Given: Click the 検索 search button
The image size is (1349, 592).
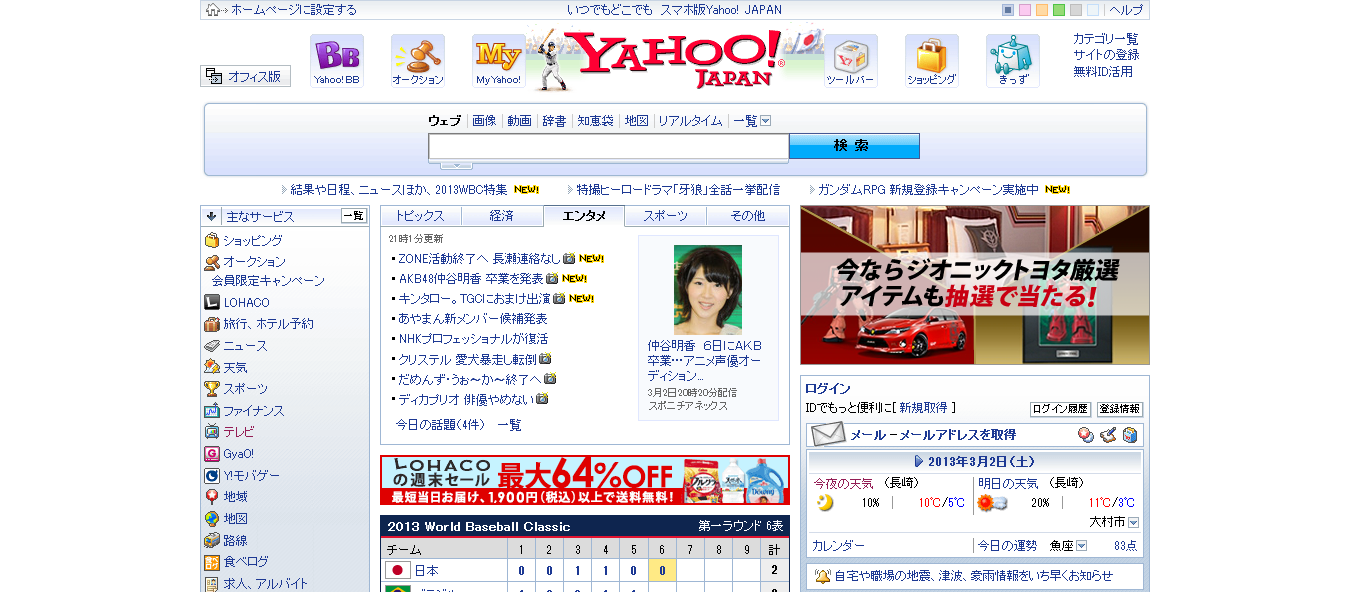Looking at the screenshot, I should (x=854, y=146).
